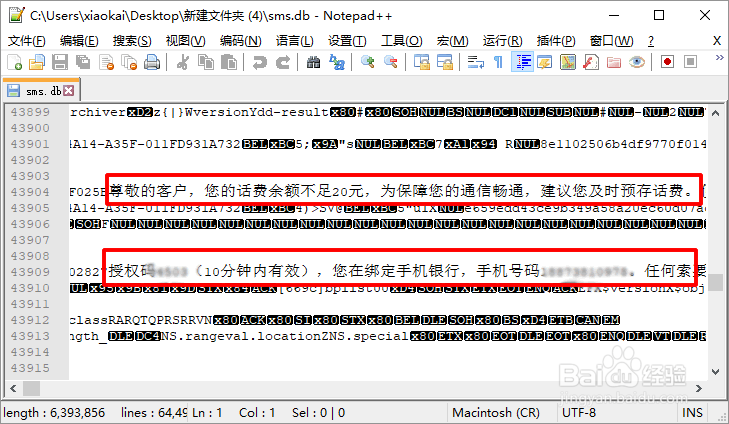Image resolution: width=729 pixels, height=424 pixels.
Task: Open the 插件(P) menu
Action: click(556, 41)
